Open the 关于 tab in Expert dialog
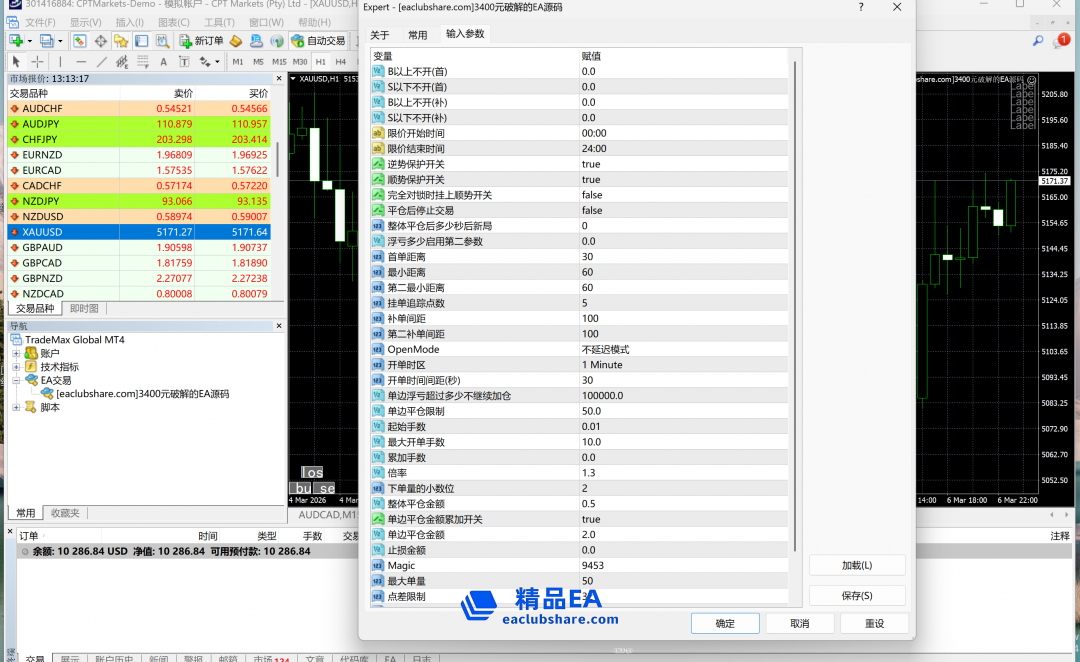The image size is (1080, 662). tap(380, 35)
